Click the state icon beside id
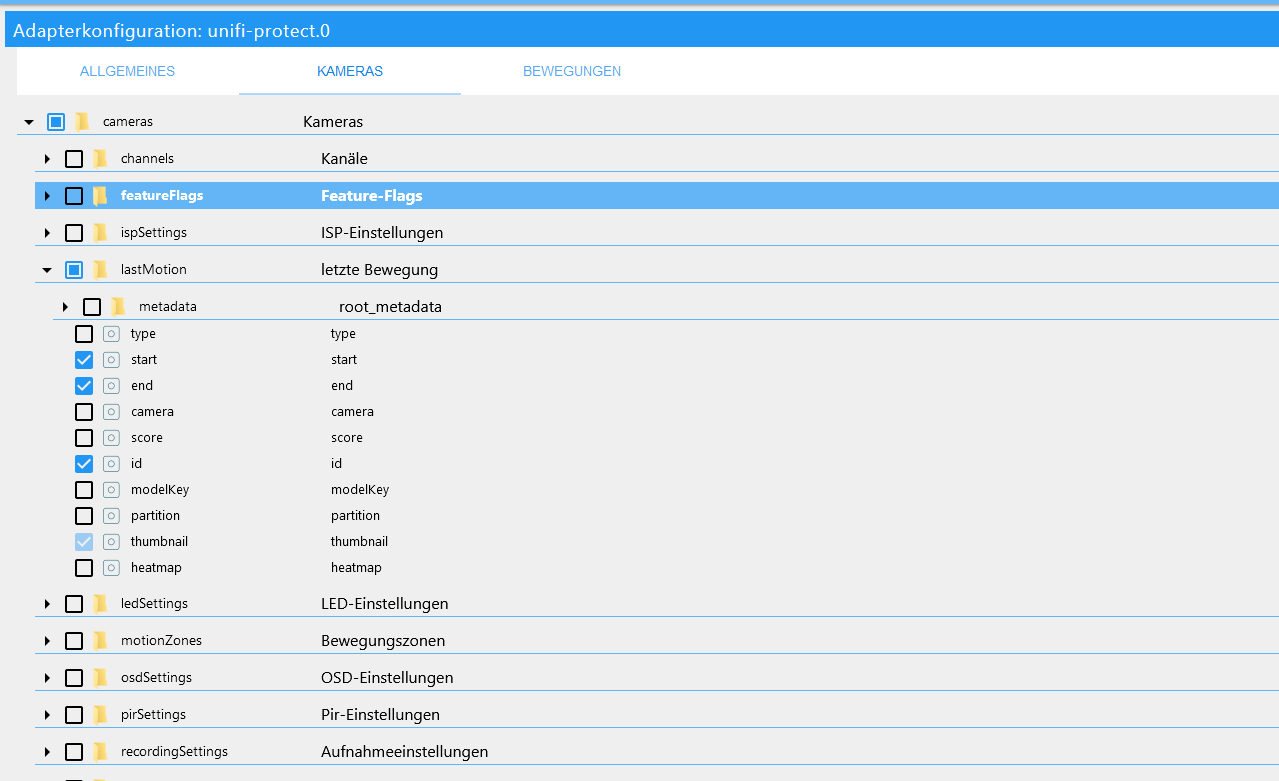The height and width of the screenshot is (781, 1279). 111,464
